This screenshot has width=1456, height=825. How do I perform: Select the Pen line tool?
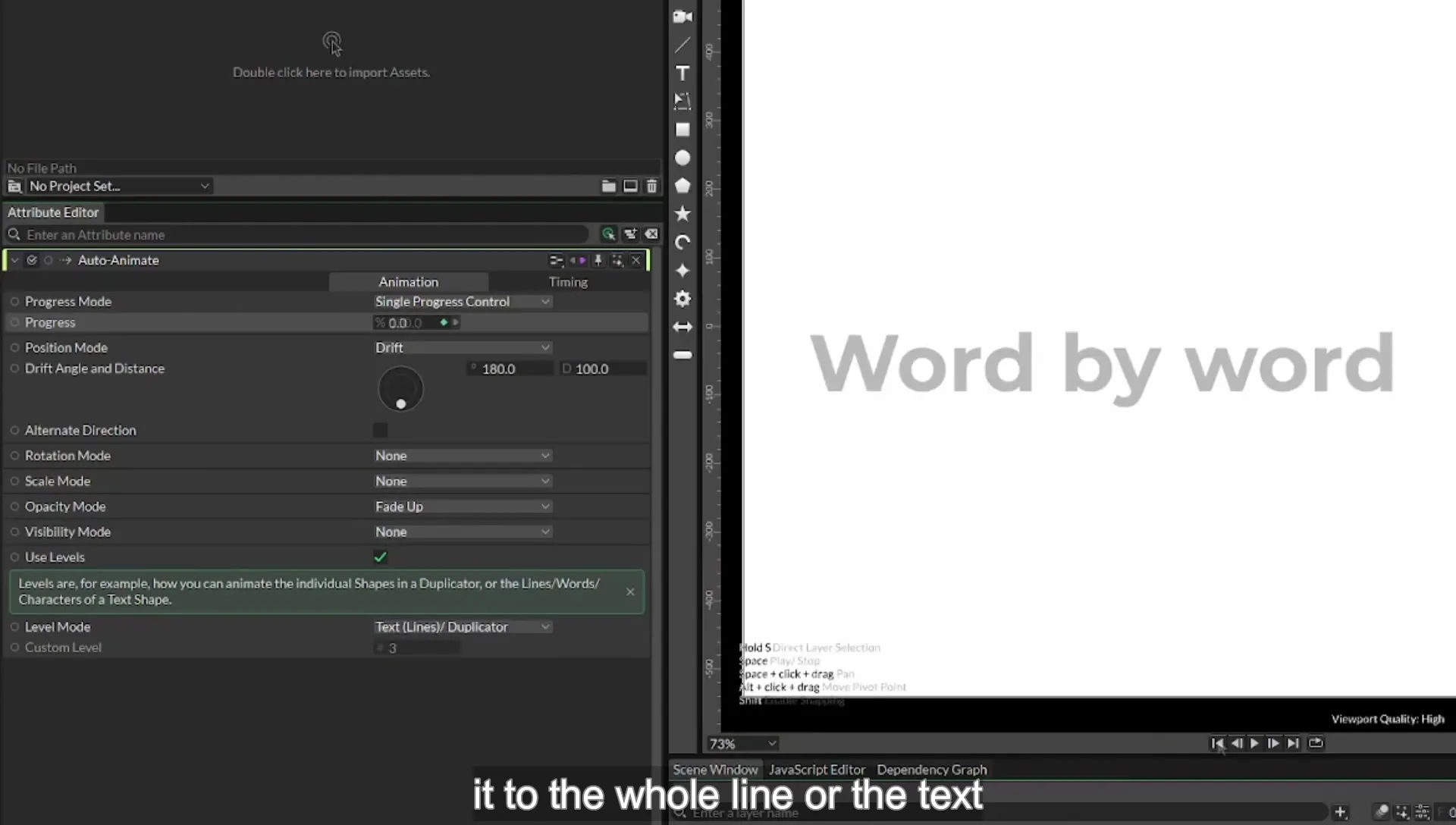[682, 45]
